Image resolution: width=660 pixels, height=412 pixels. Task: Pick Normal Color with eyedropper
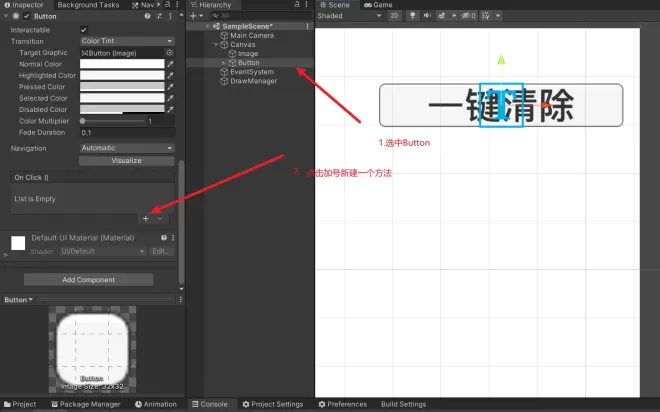[x=170, y=64]
